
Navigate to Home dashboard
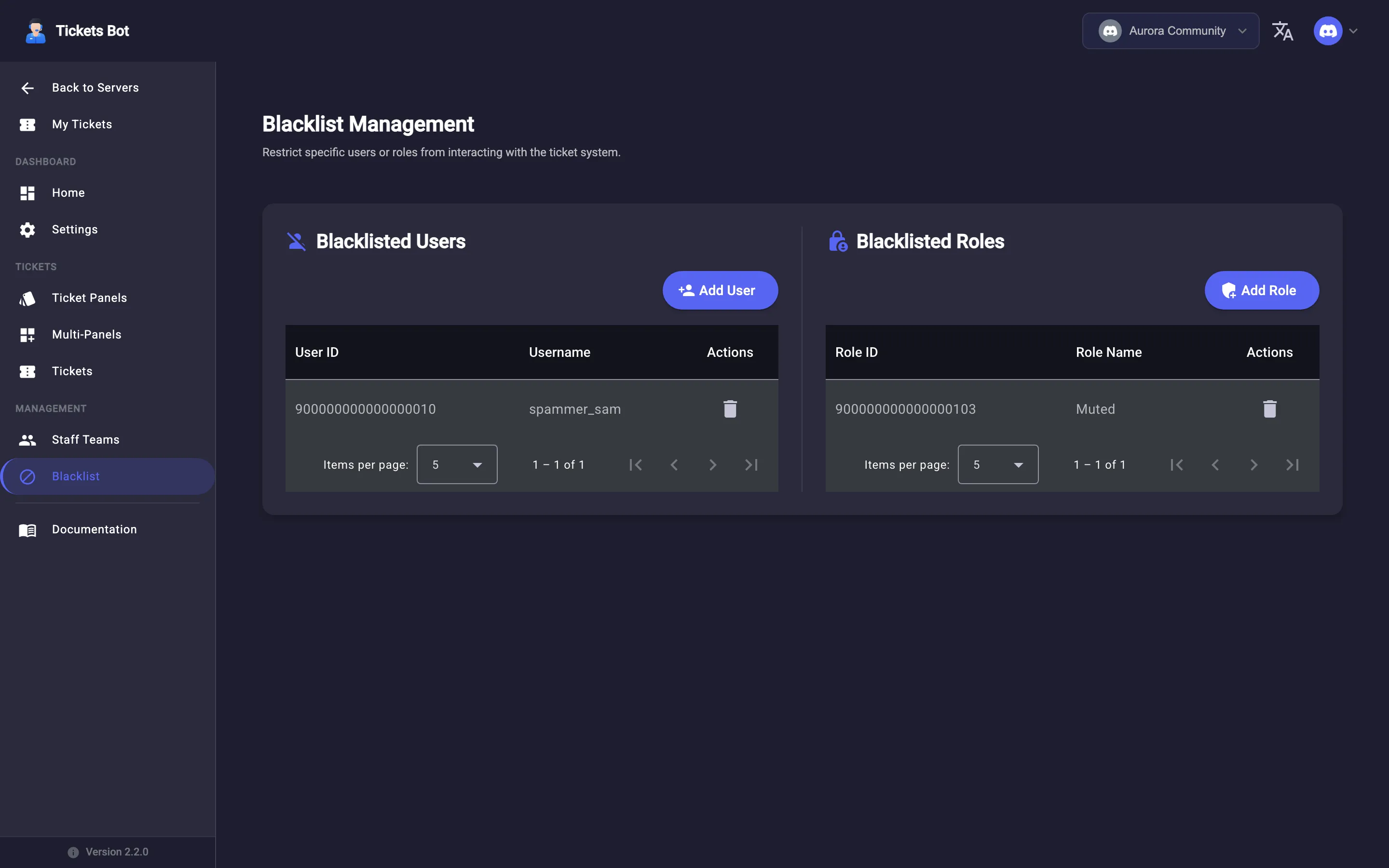[108, 193]
